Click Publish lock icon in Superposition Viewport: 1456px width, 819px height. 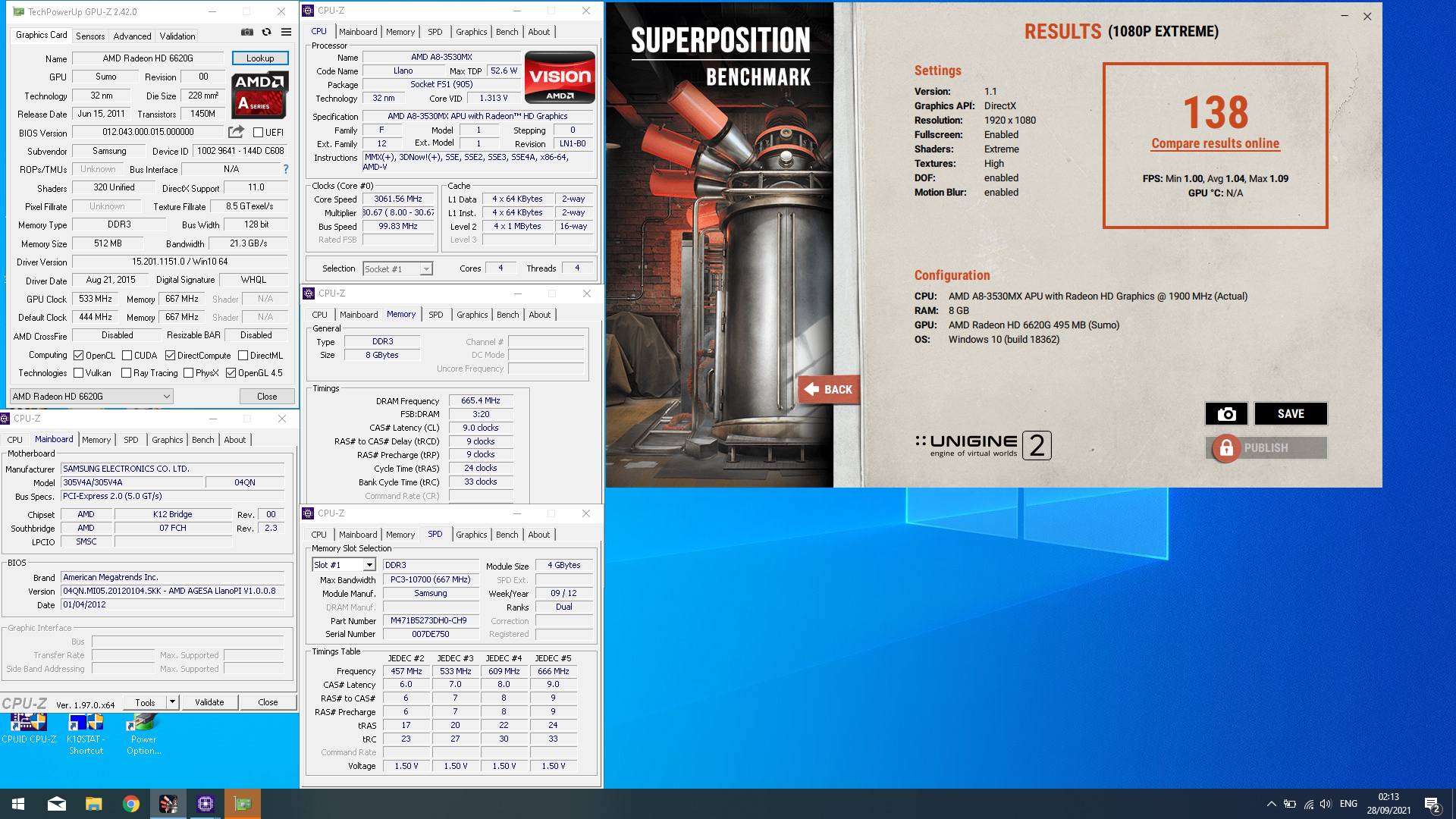click(x=1225, y=448)
